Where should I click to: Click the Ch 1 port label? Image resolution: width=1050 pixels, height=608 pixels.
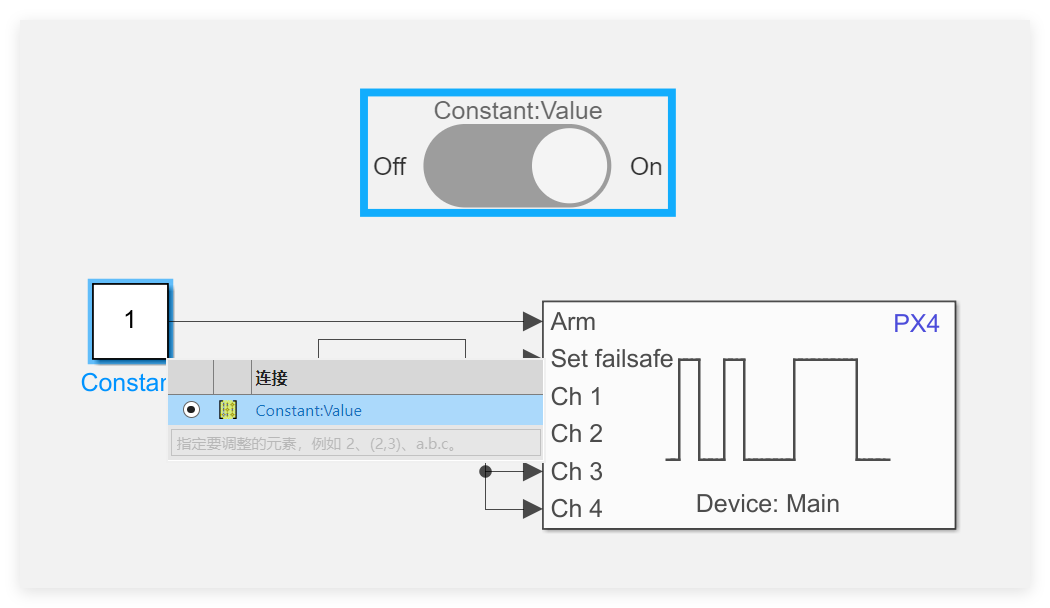coord(576,397)
